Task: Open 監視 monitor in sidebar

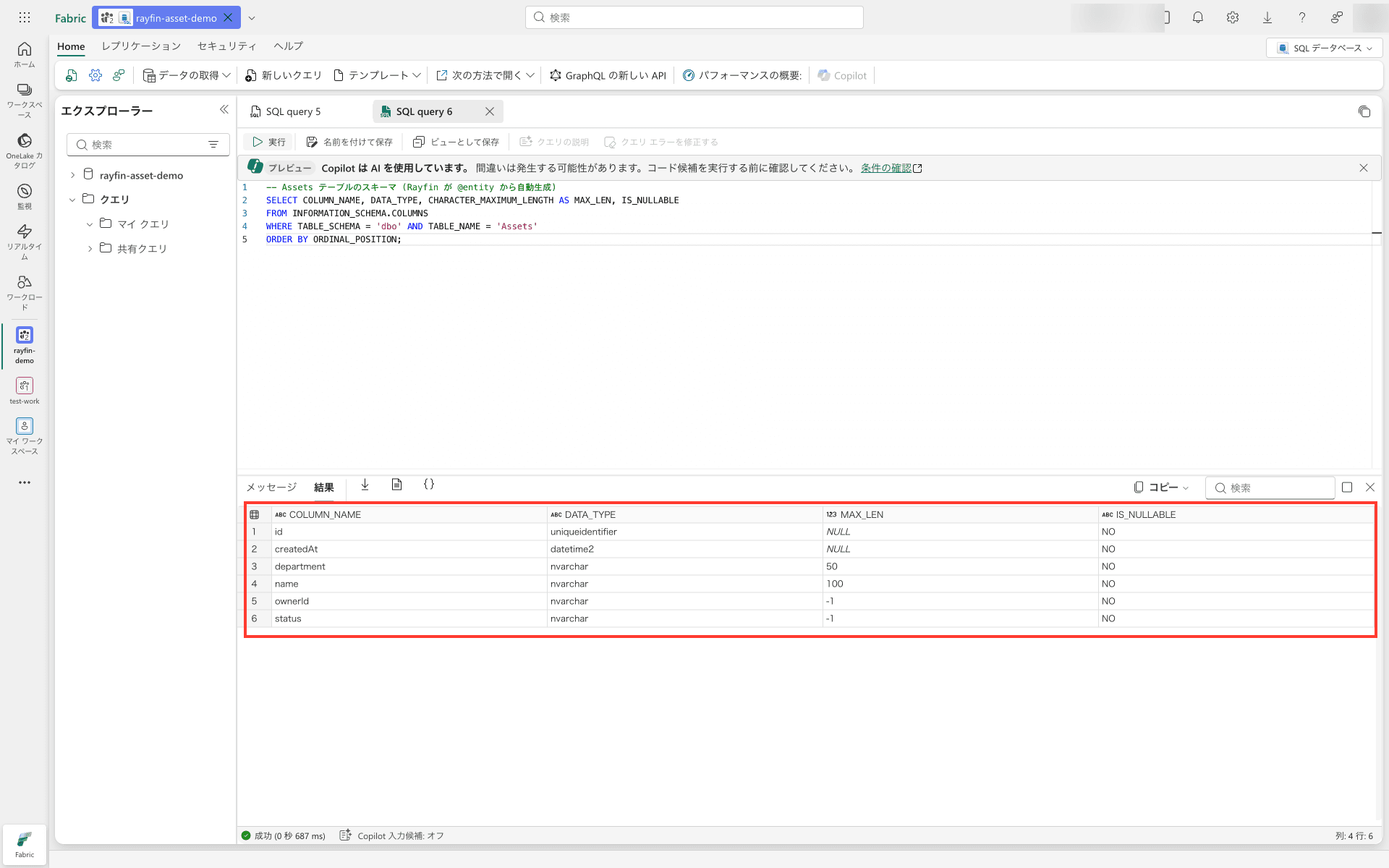Action: pos(25,196)
